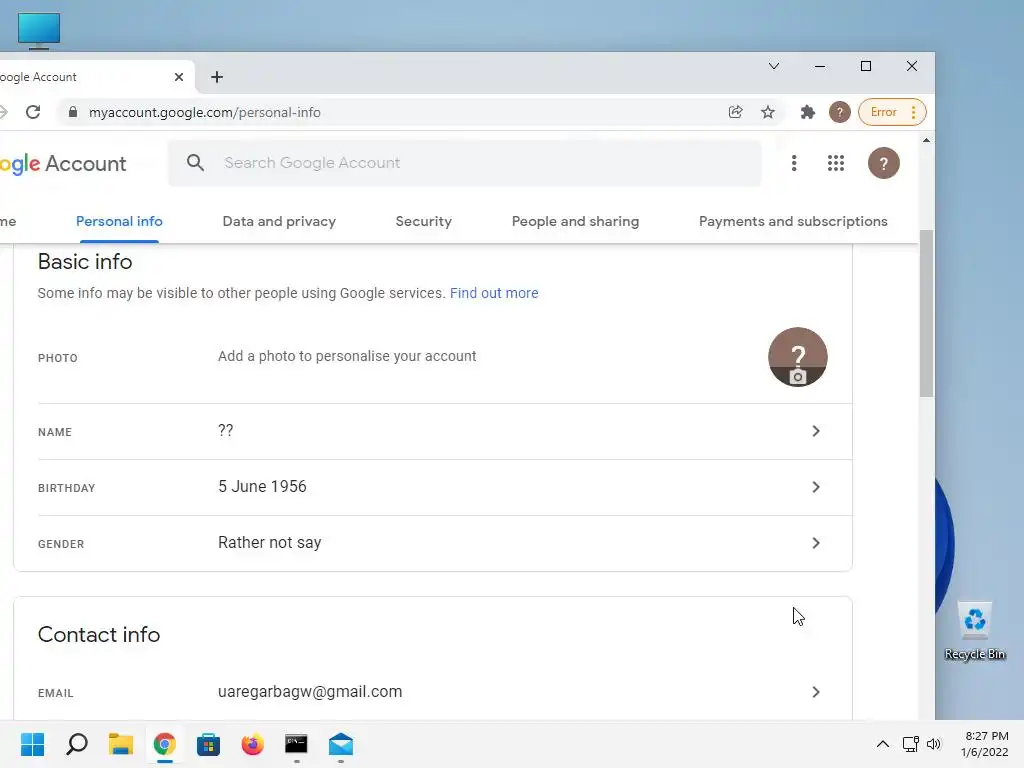Viewport: 1024px width, 768px height.
Task: Expand the Name row chevron
Action: [x=816, y=431]
